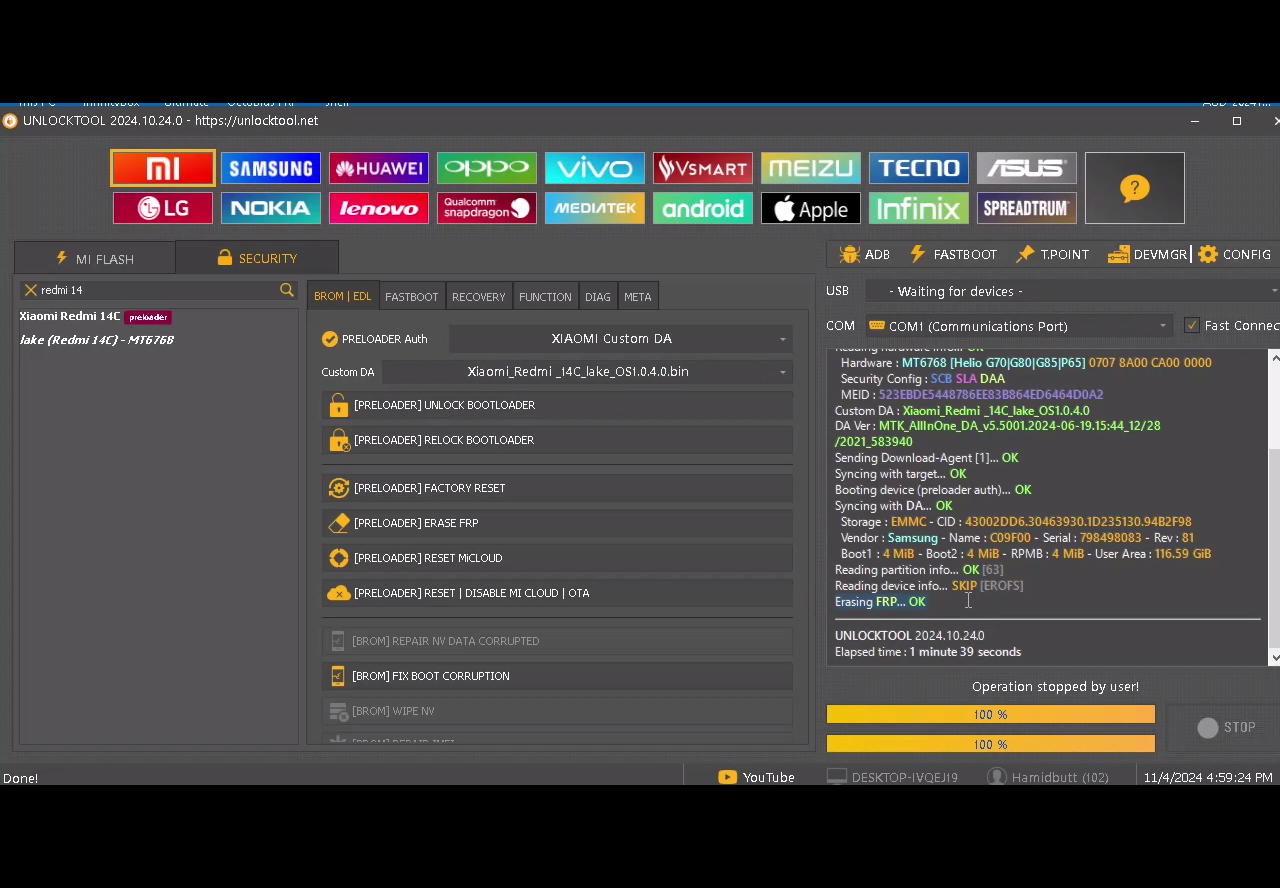Click PRELOADER RELOCK BOOTLOADER
1280x888 pixels.
click(x=557, y=440)
